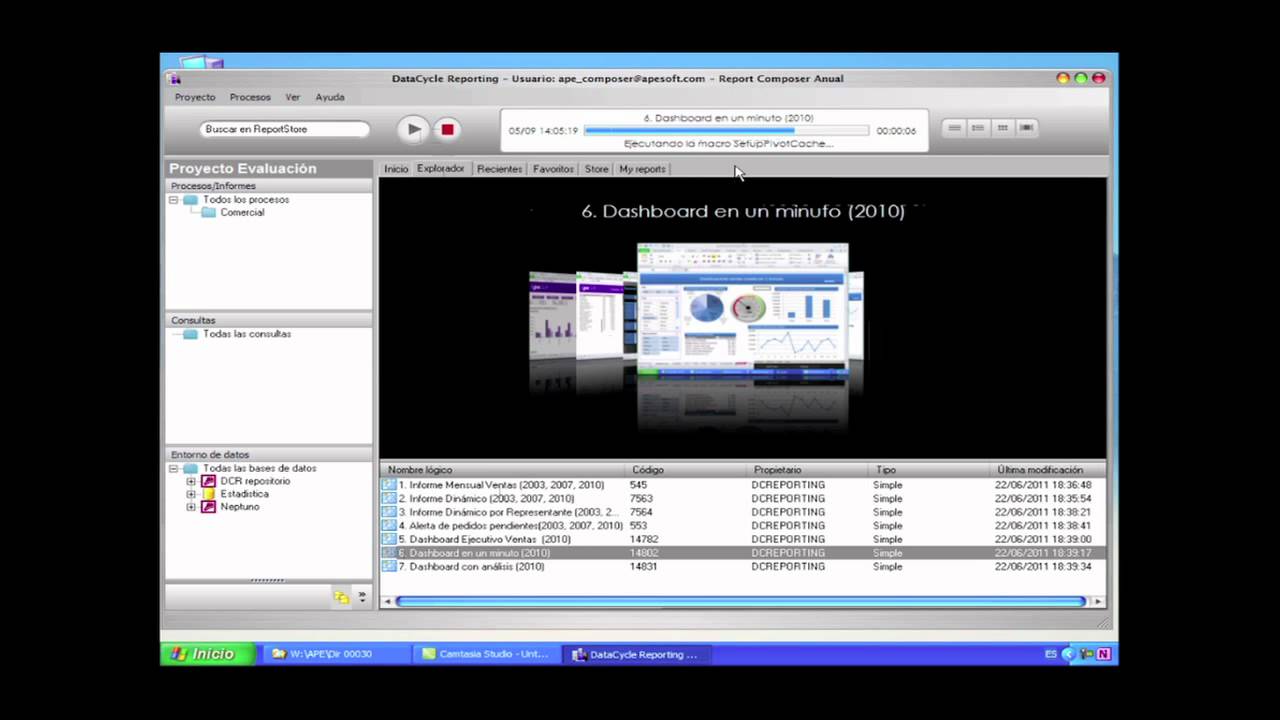
Task: Click the yellow folders icon below Entorno de datos
Action: (341, 597)
